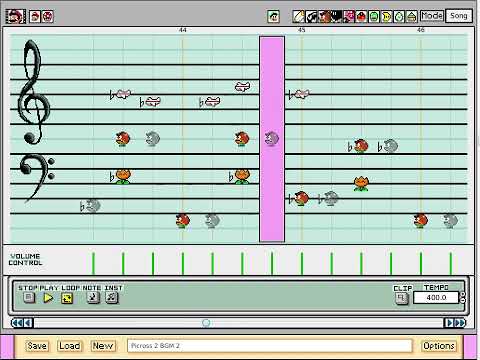Image resolution: width=480 pixels, height=360 pixels.
Task: Toggle the LOOP button
Action: 67,298
